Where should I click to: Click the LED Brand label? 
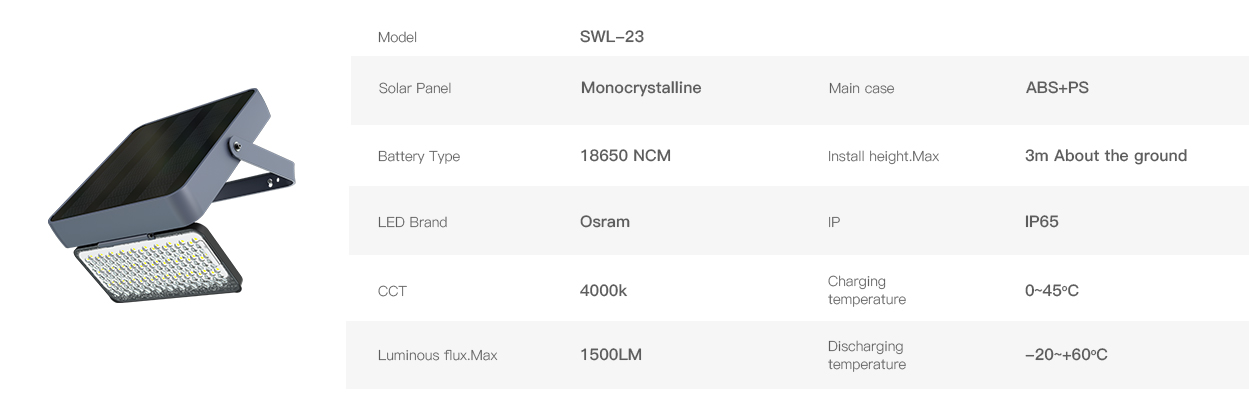[412, 222]
